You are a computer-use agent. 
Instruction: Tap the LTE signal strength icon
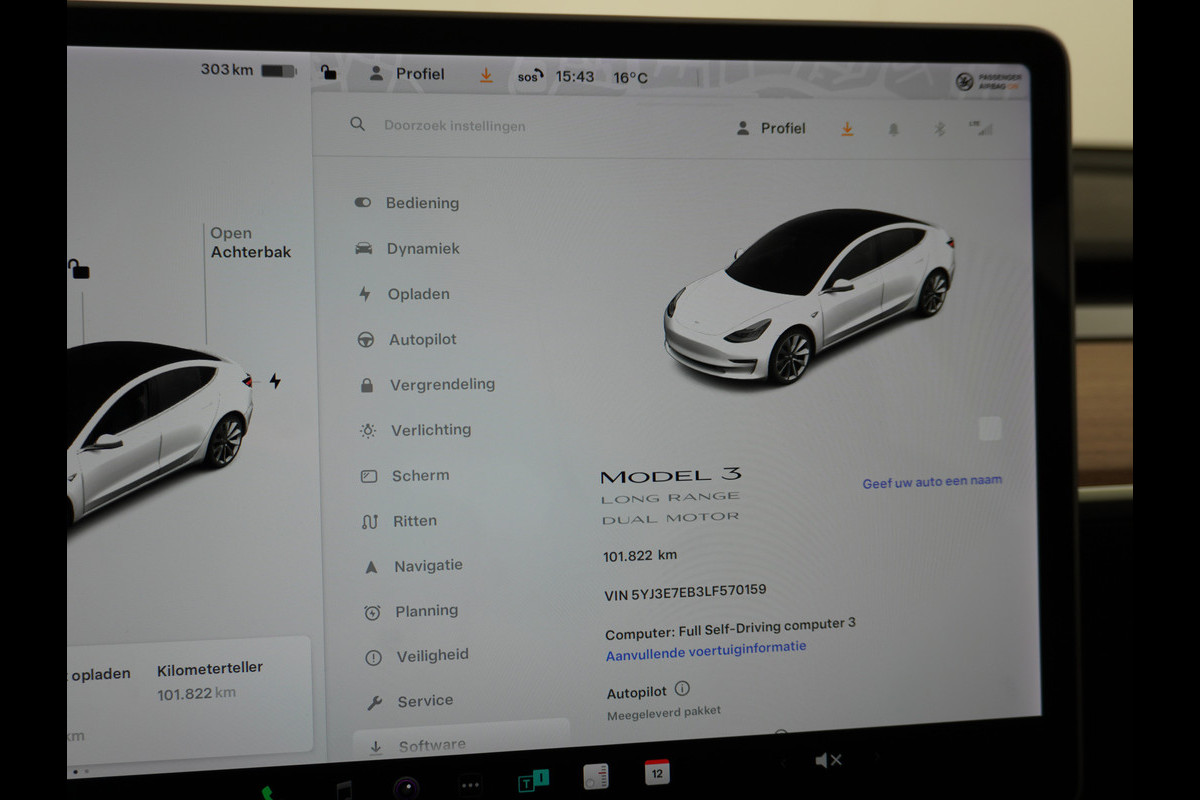tap(980, 128)
